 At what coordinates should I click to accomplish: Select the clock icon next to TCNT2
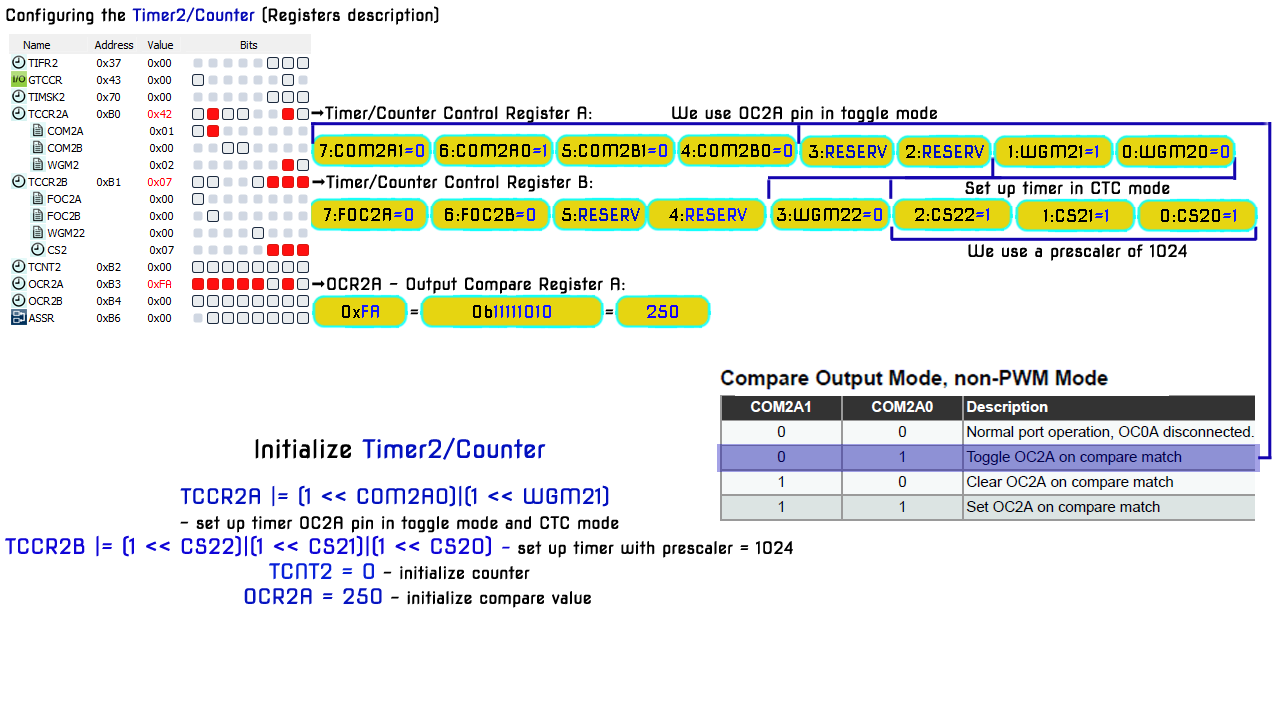(20, 267)
